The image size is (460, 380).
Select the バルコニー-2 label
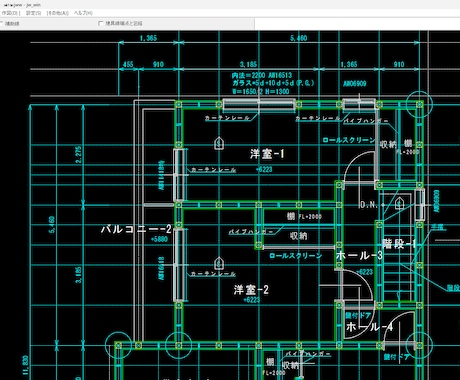pyautogui.click(x=136, y=229)
